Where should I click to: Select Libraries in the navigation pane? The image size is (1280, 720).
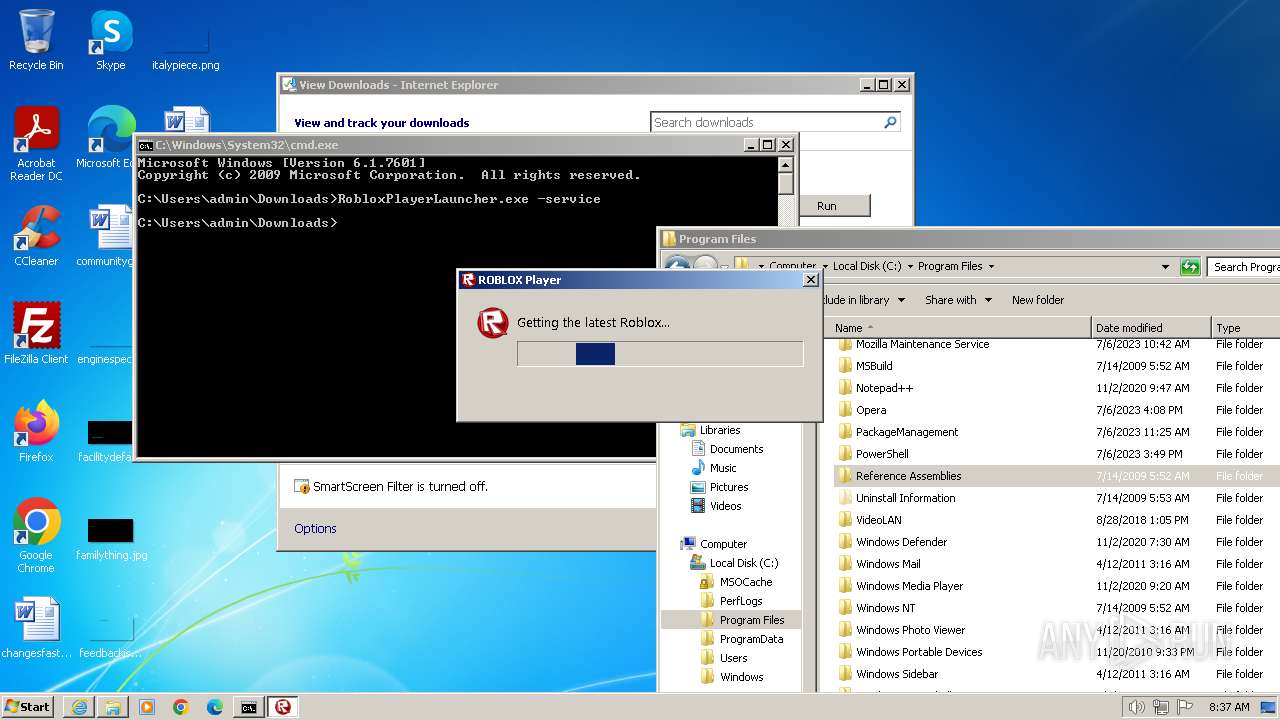(711, 430)
